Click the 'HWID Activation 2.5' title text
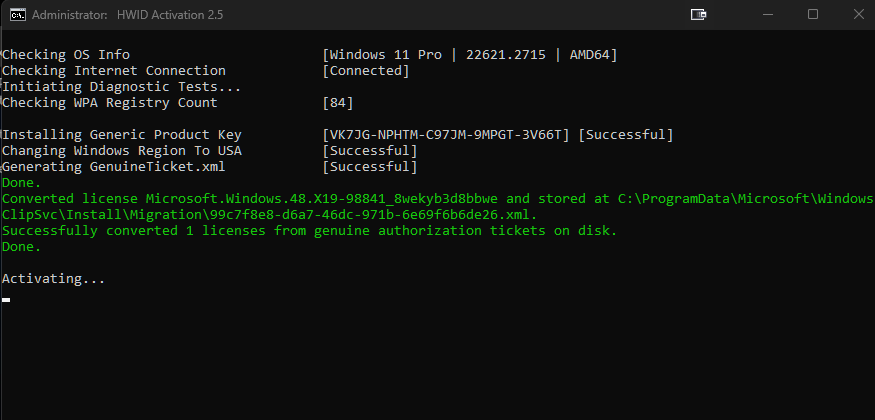Screen dimensions: 875x420 tap(170, 15)
